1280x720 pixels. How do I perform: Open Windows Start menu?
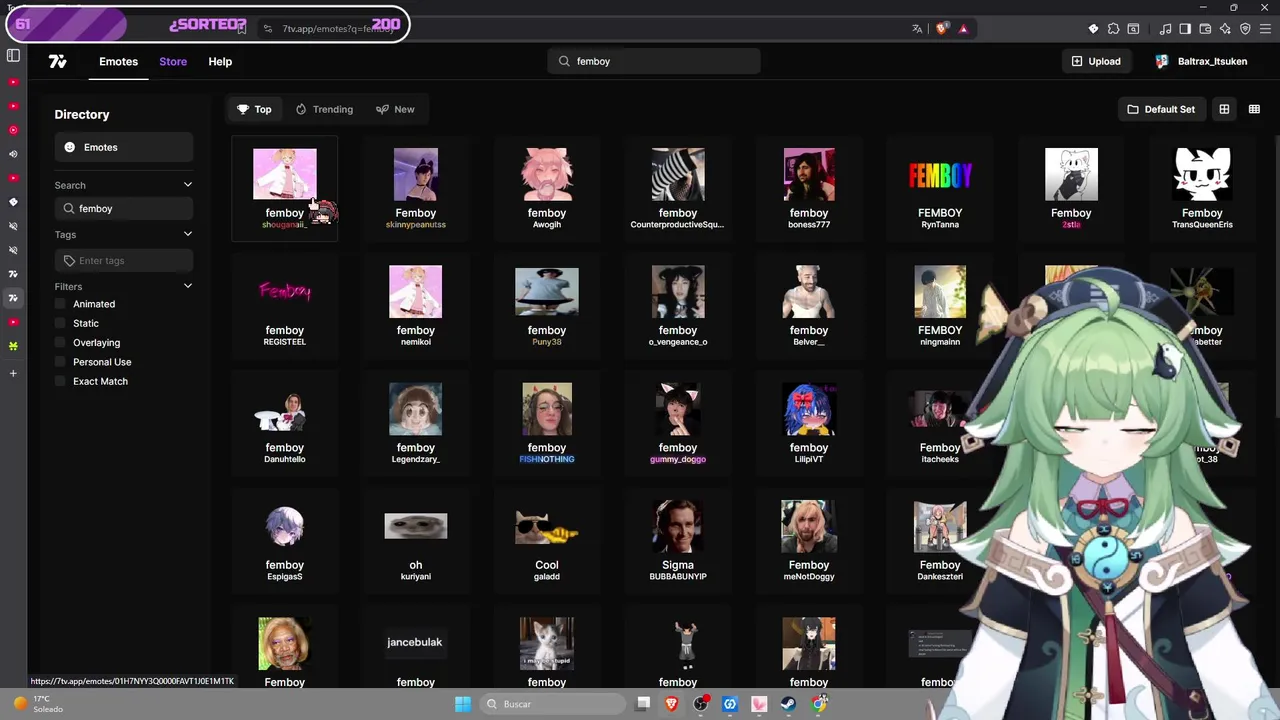[x=463, y=704]
